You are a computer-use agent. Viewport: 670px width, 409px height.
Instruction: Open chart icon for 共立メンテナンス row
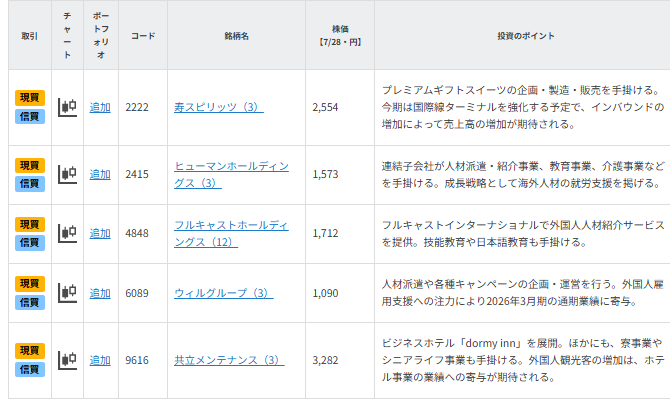click(x=68, y=360)
